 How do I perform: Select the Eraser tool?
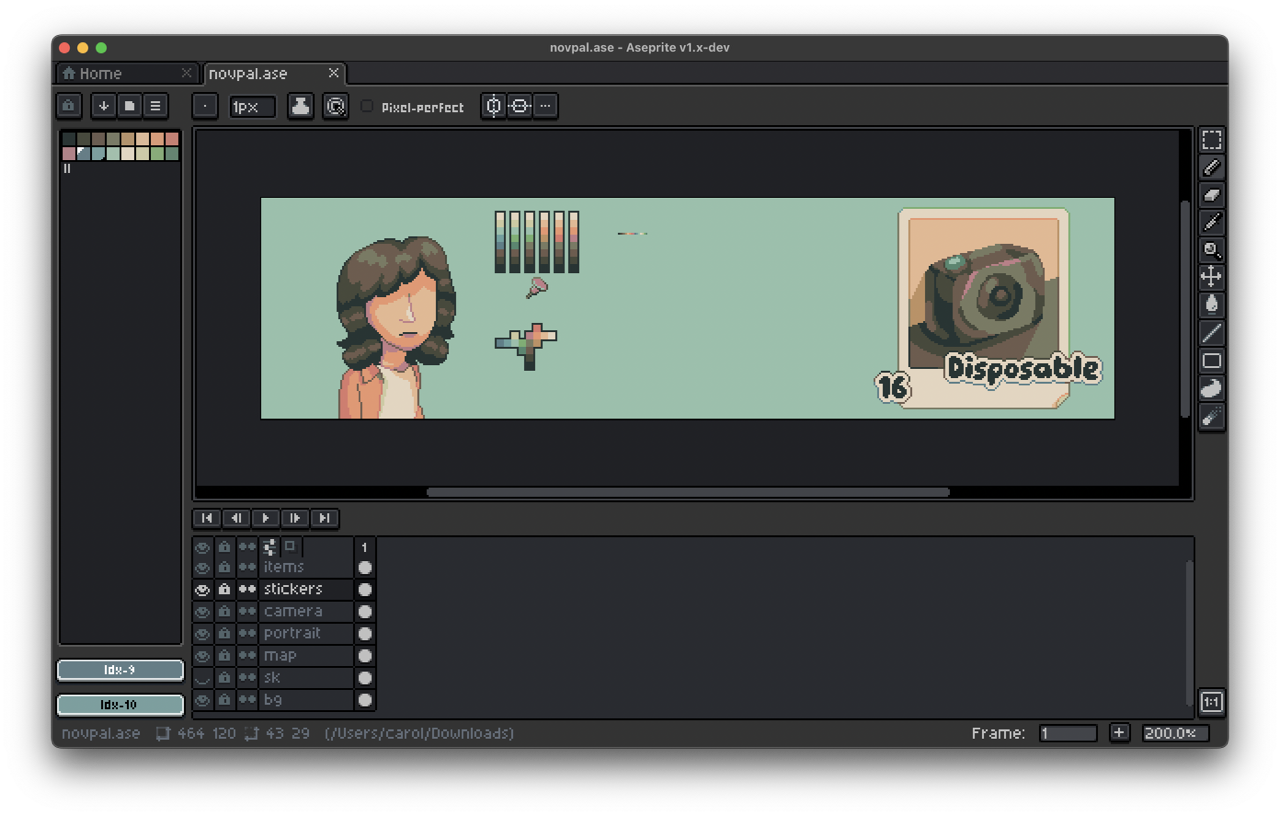[x=1211, y=195]
